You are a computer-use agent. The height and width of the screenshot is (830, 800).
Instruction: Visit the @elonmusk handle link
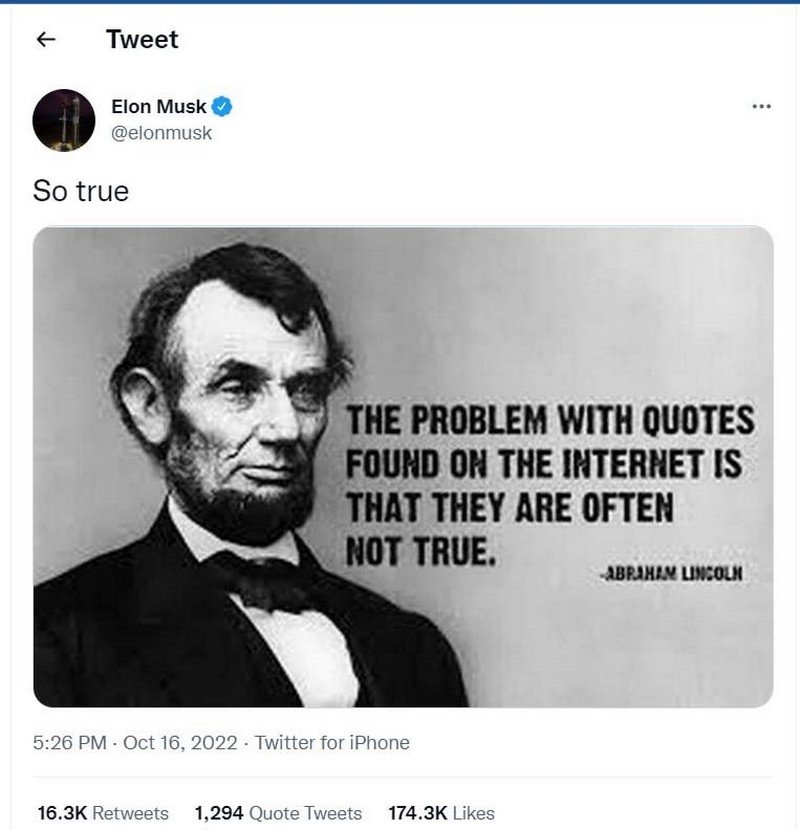[162, 132]
